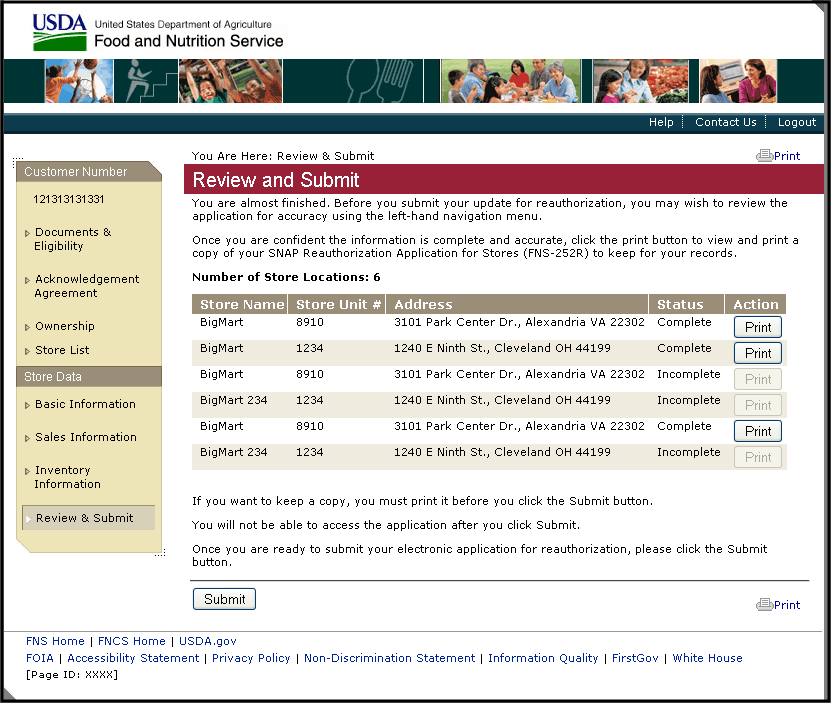Open the Ownership sidebar item
Image resolution: width=831 pixels, height=703 pixels.
pyautogui.click(x=64, y=326)
